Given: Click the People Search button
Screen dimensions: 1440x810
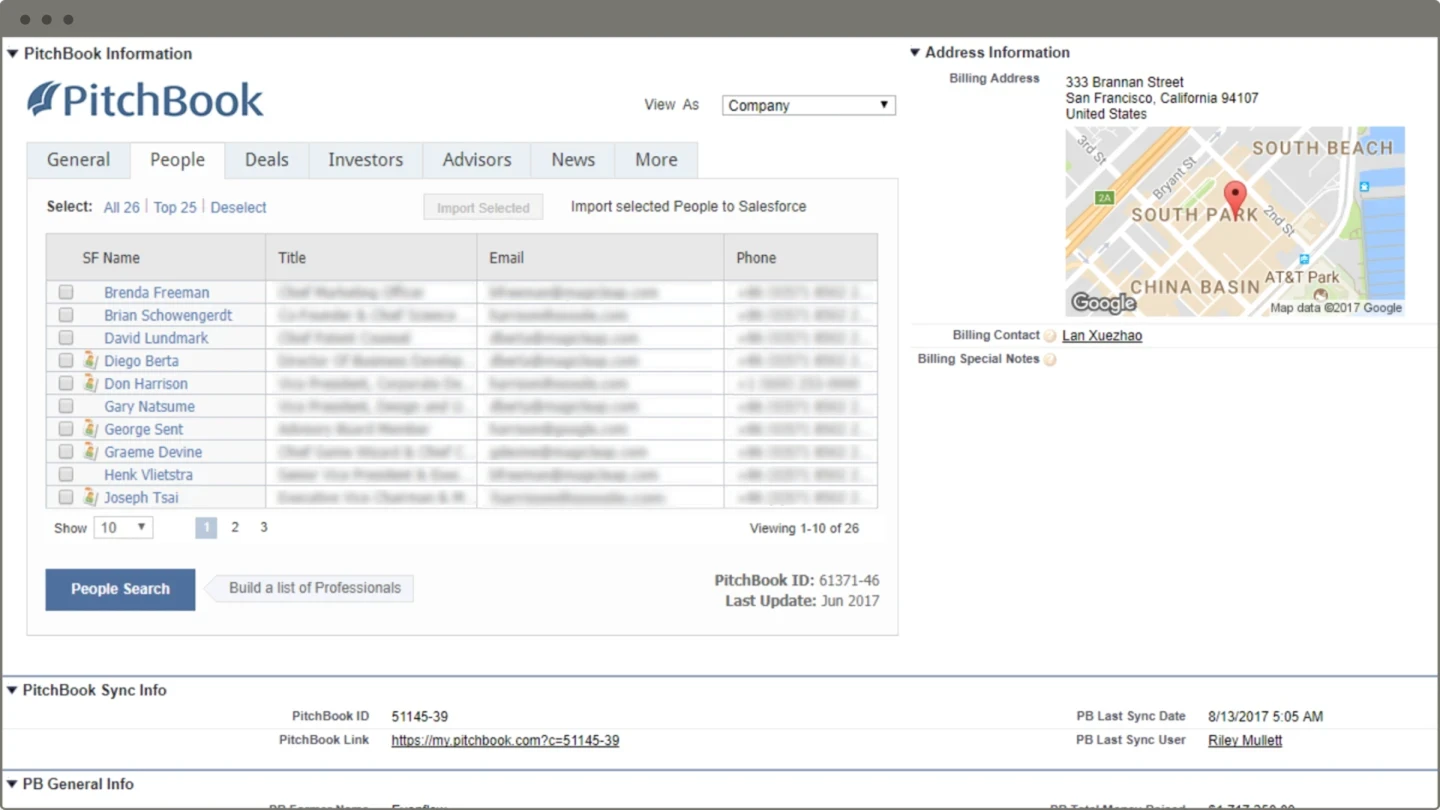Looking at the screenshot, I should [x=120, y=589].
